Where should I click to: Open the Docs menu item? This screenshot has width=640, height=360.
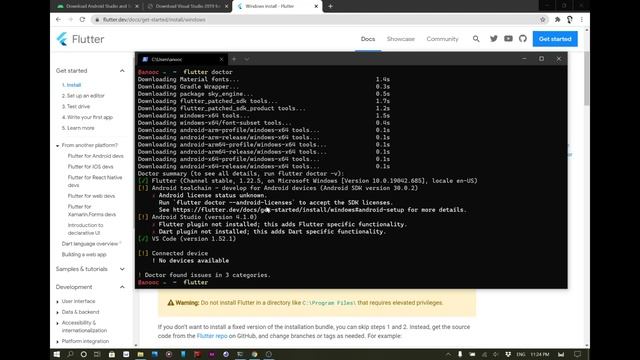[368, 39]
